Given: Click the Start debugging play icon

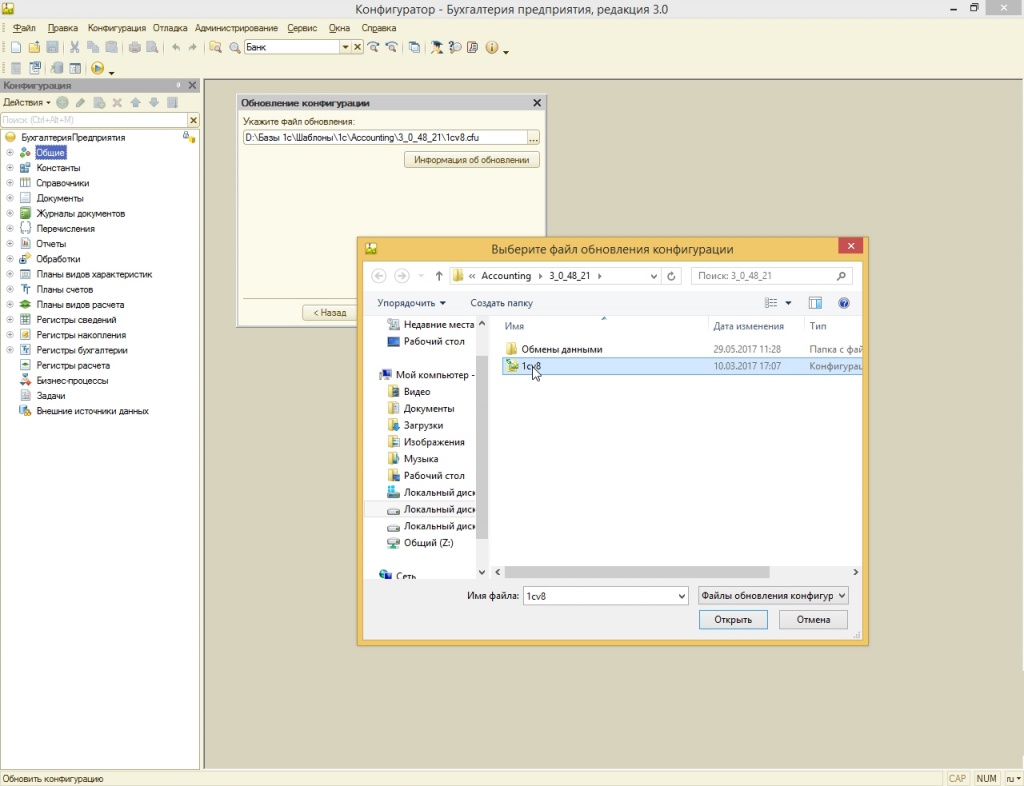Looking at the screenshot, I should [97, 68].
